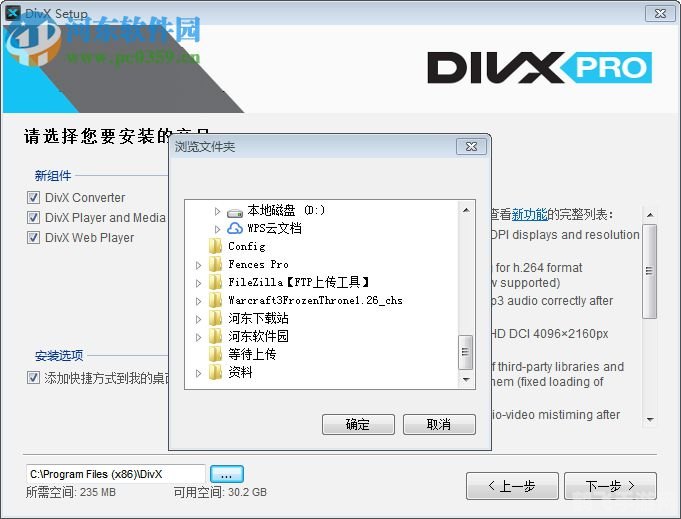
Task: Click the 河东软件园 folder icon
Action: coord(216,337)
